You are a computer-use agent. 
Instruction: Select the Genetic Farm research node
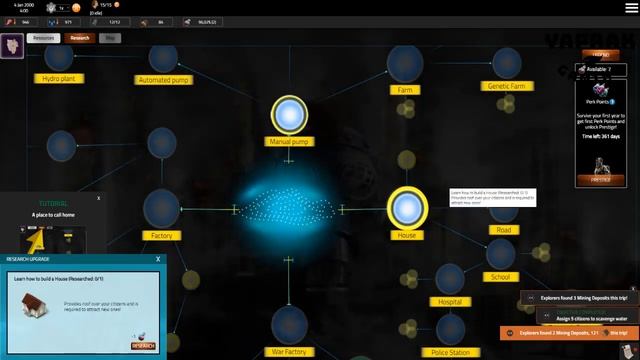507,63
